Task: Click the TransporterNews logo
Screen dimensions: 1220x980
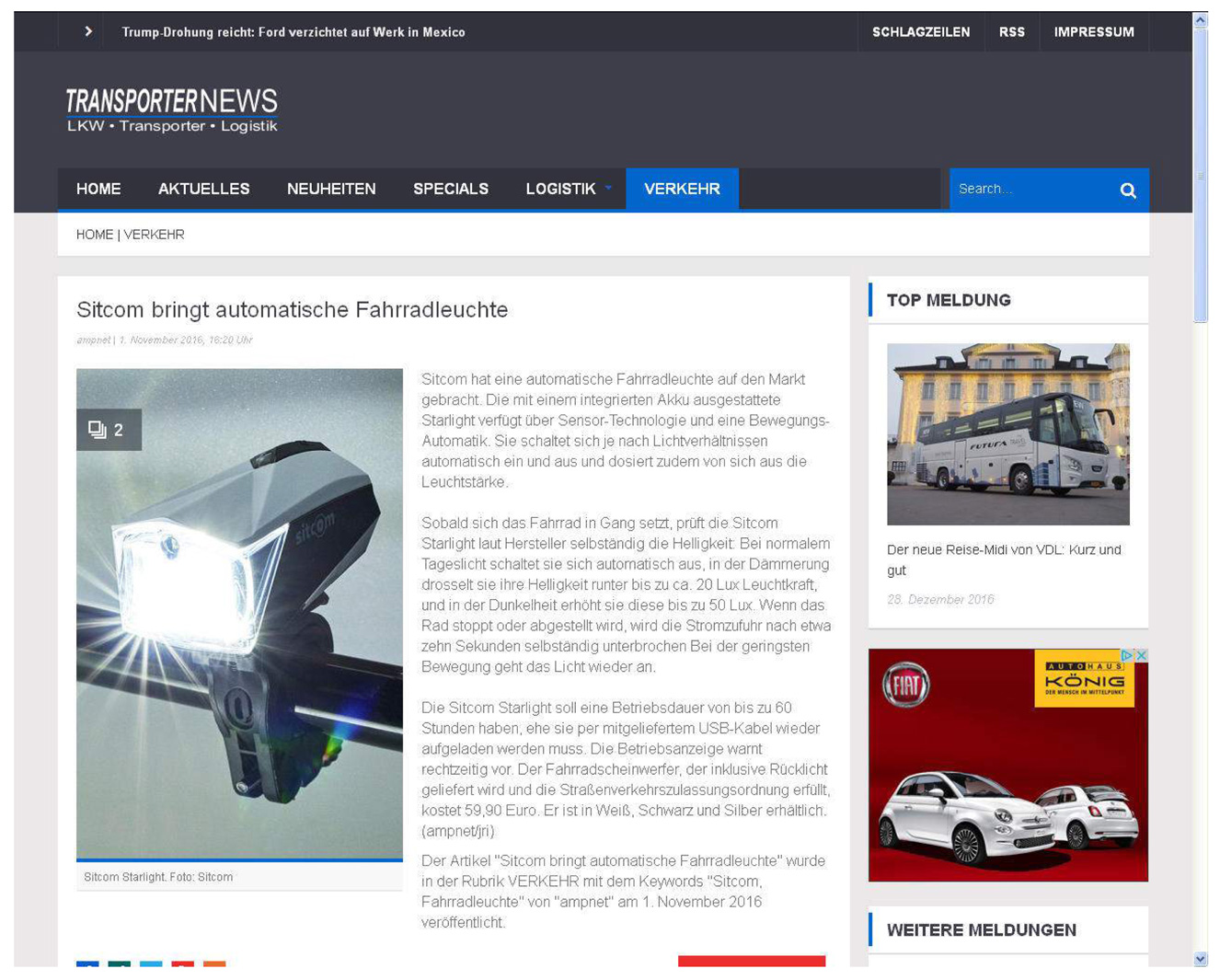Action: [x=172, y=110]
